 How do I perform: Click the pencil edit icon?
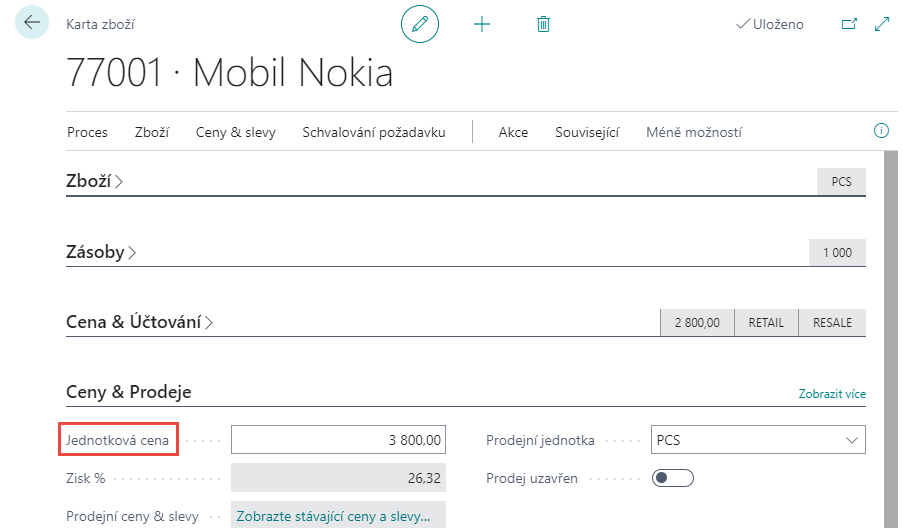[420, 24]
